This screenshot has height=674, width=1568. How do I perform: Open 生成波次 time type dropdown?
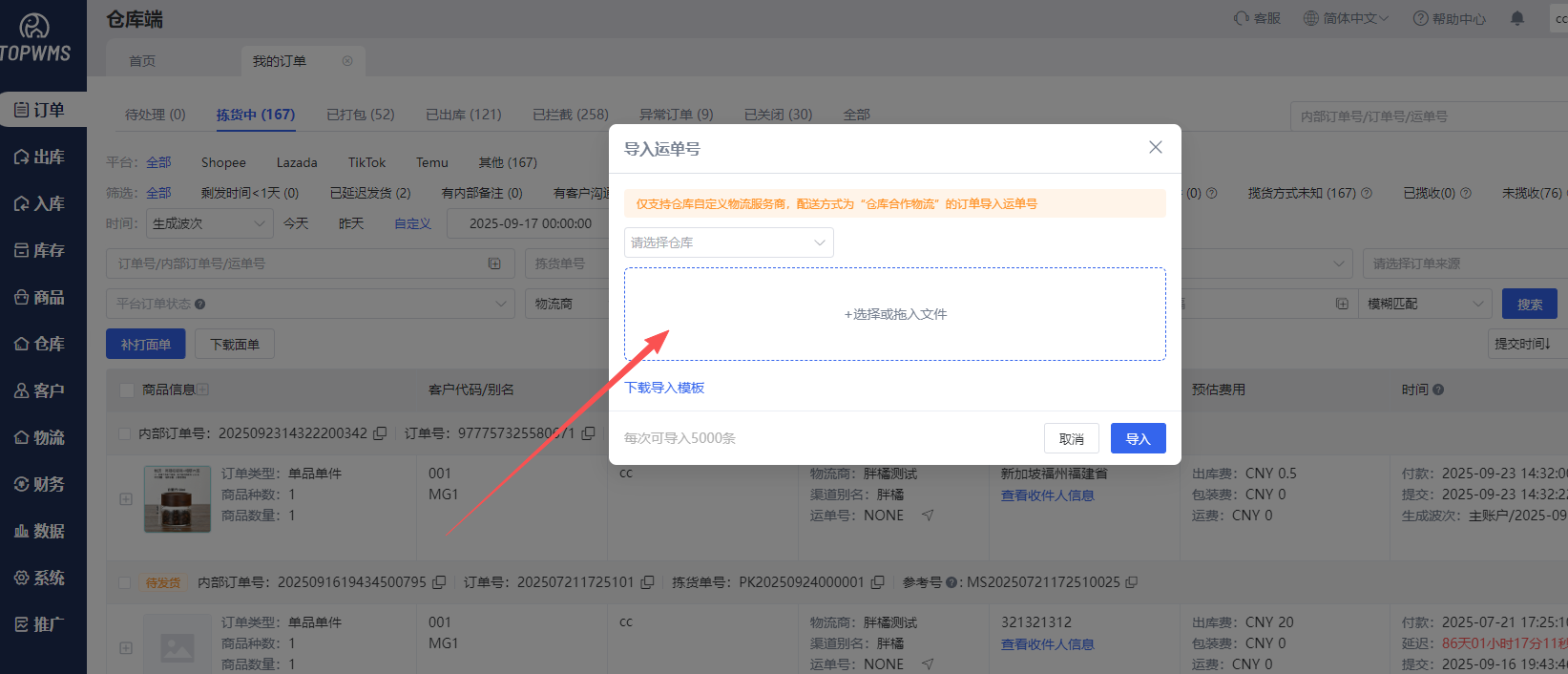coord(209,223)
